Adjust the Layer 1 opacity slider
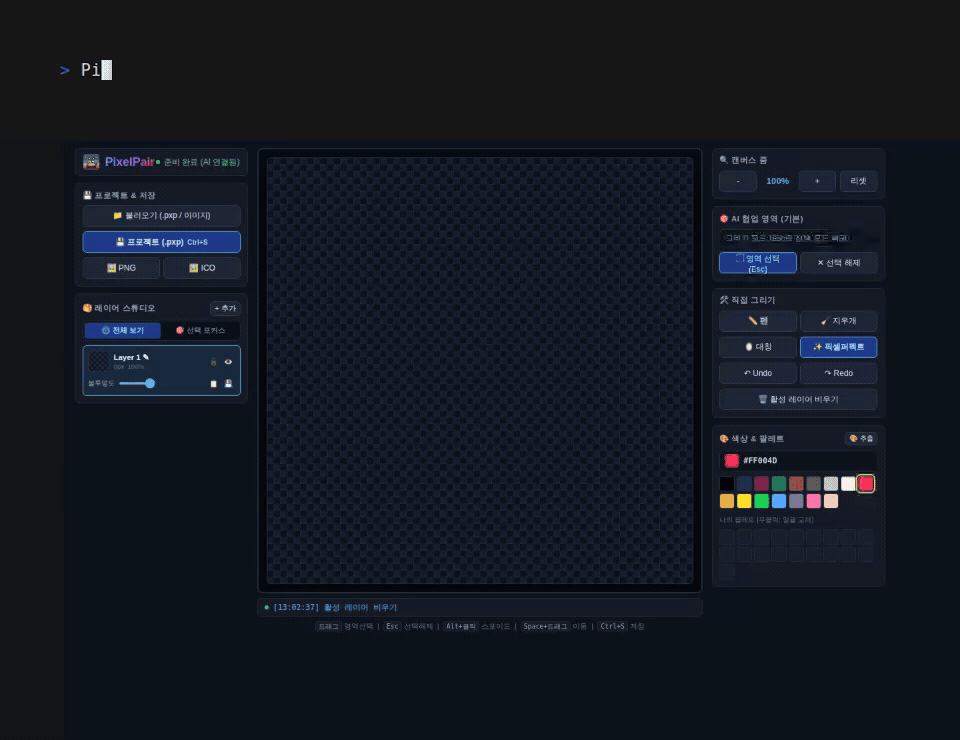 click(x=137, y=383)
